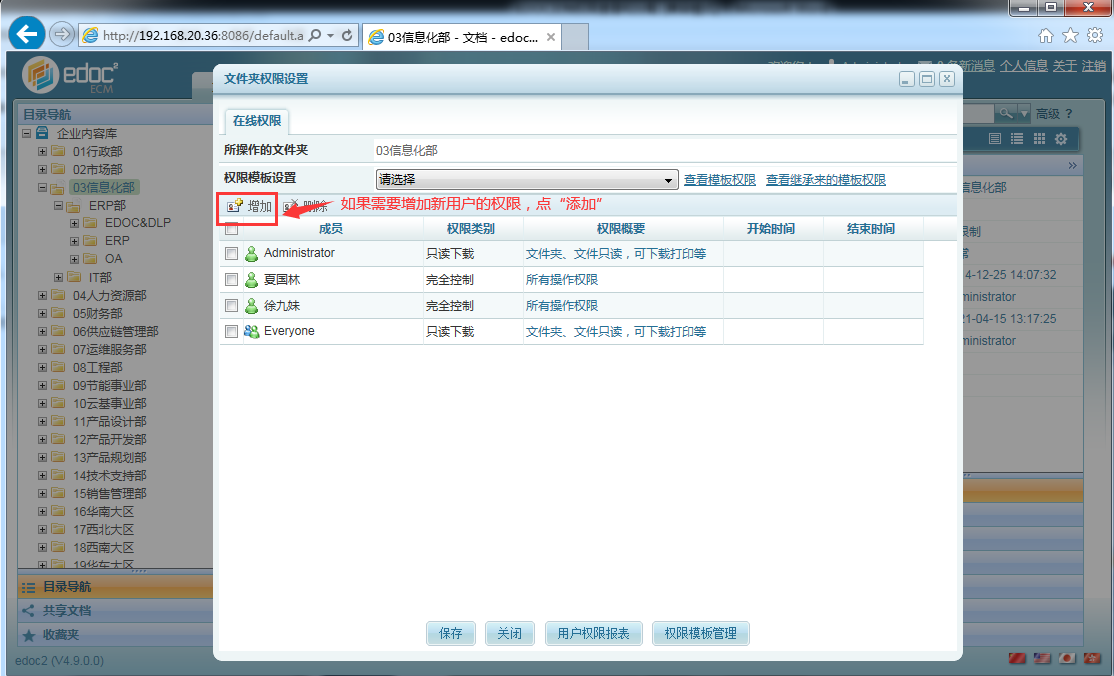Select the Japanese flag language icon
1114x676 pixels.
tap(1067, 658)
